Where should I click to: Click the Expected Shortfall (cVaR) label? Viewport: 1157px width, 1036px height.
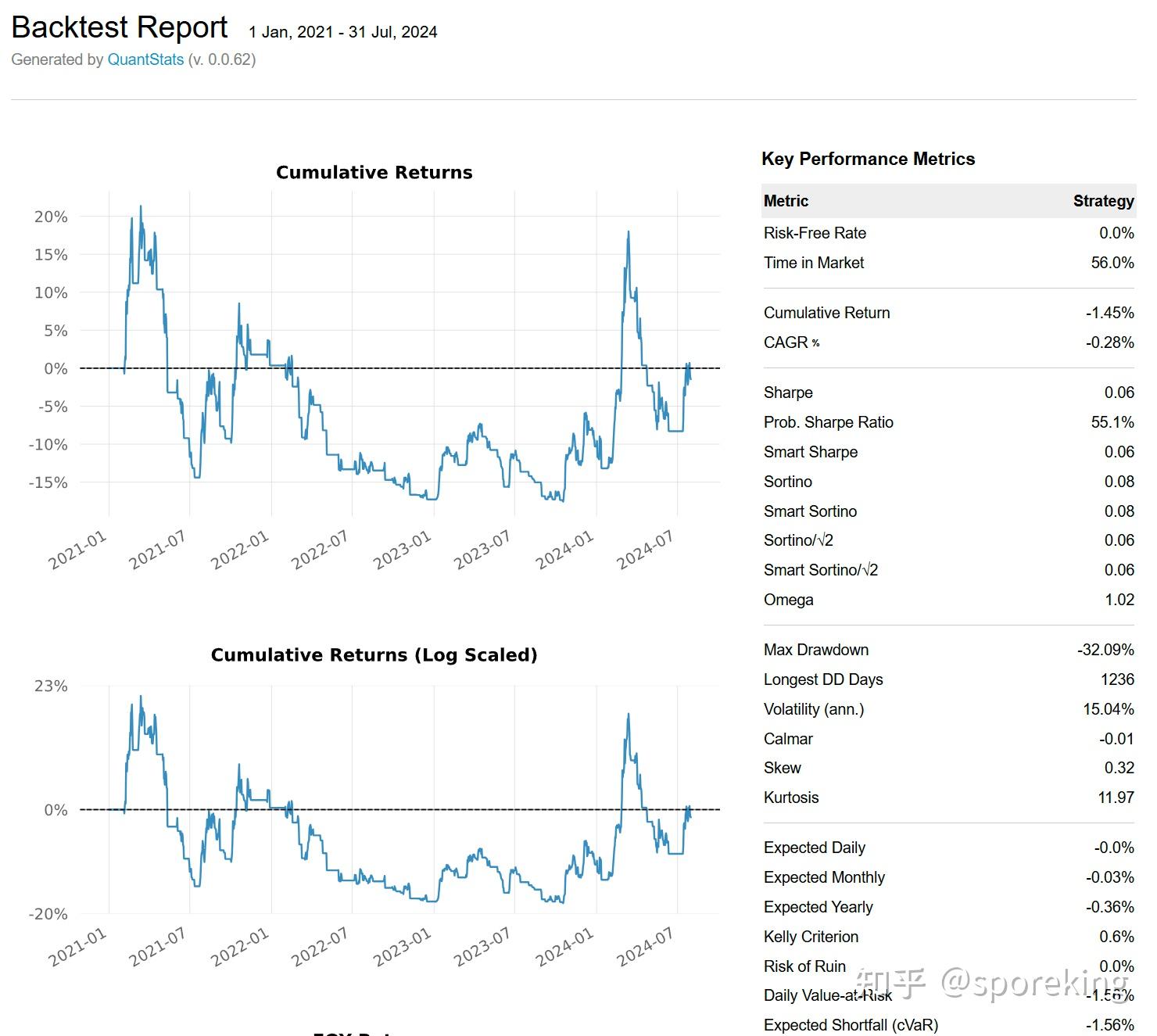851,1025
